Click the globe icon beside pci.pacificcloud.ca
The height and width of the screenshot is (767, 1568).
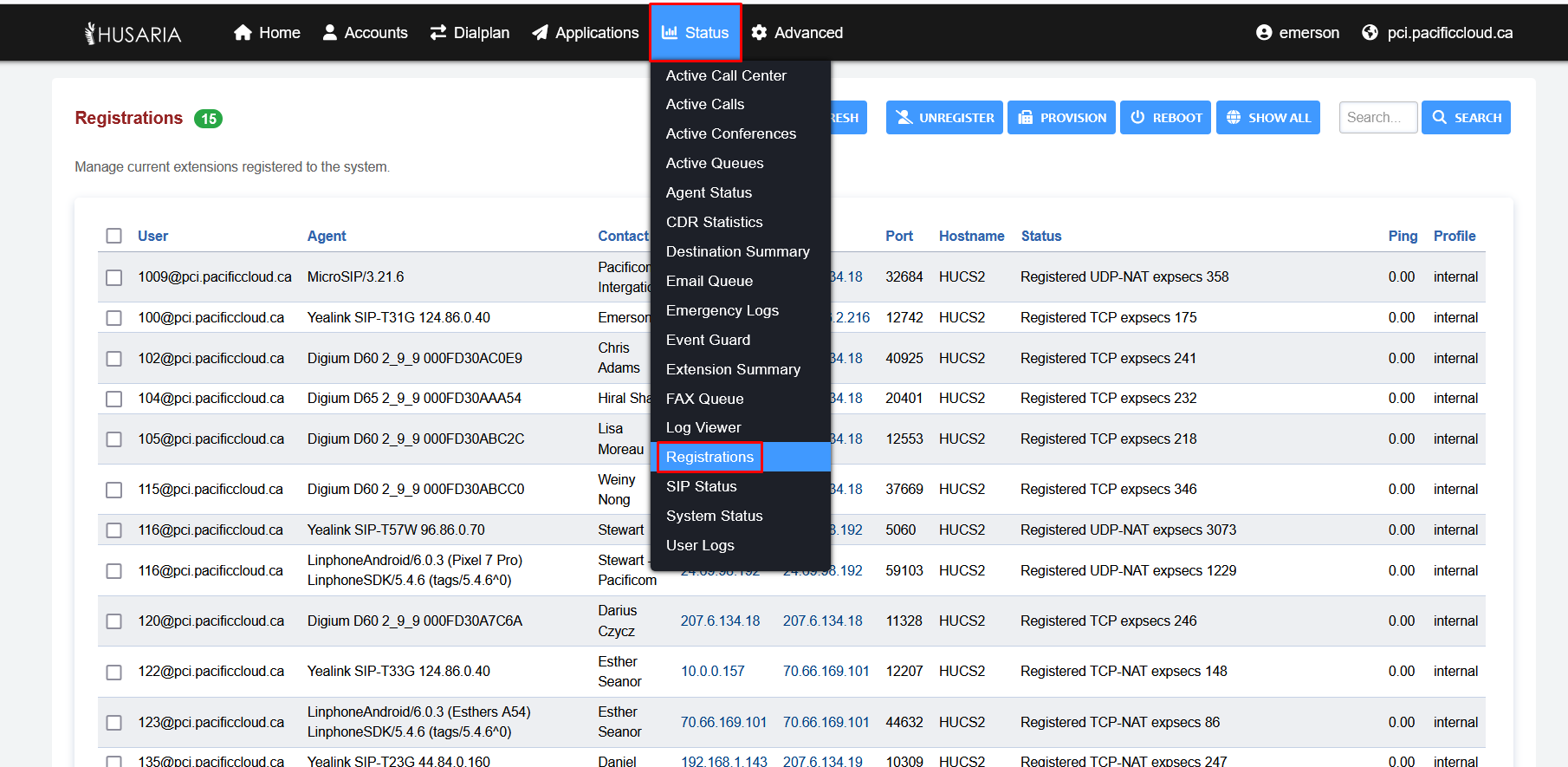tap(1370, 33)
